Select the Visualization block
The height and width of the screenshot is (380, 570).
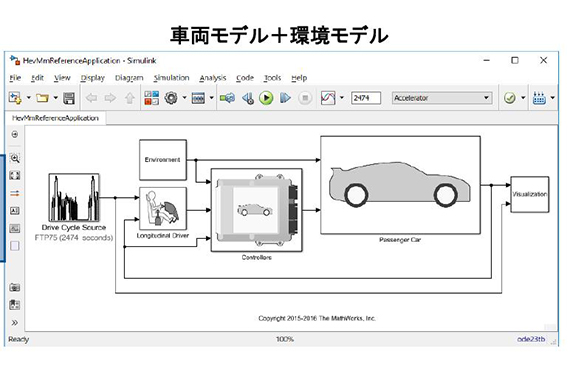(530, 195)
